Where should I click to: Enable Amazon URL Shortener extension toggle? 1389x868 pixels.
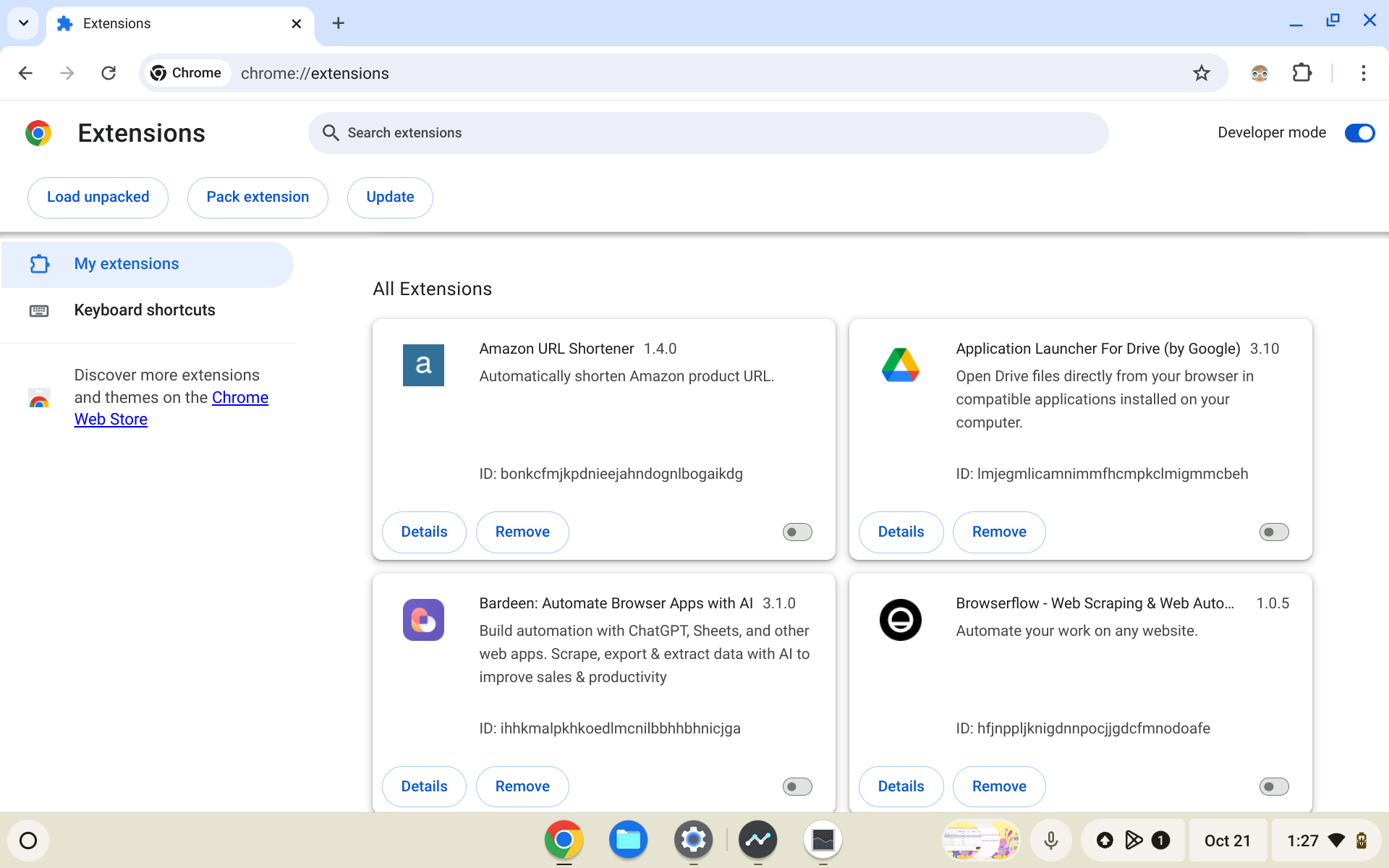(x=797, y=532)
